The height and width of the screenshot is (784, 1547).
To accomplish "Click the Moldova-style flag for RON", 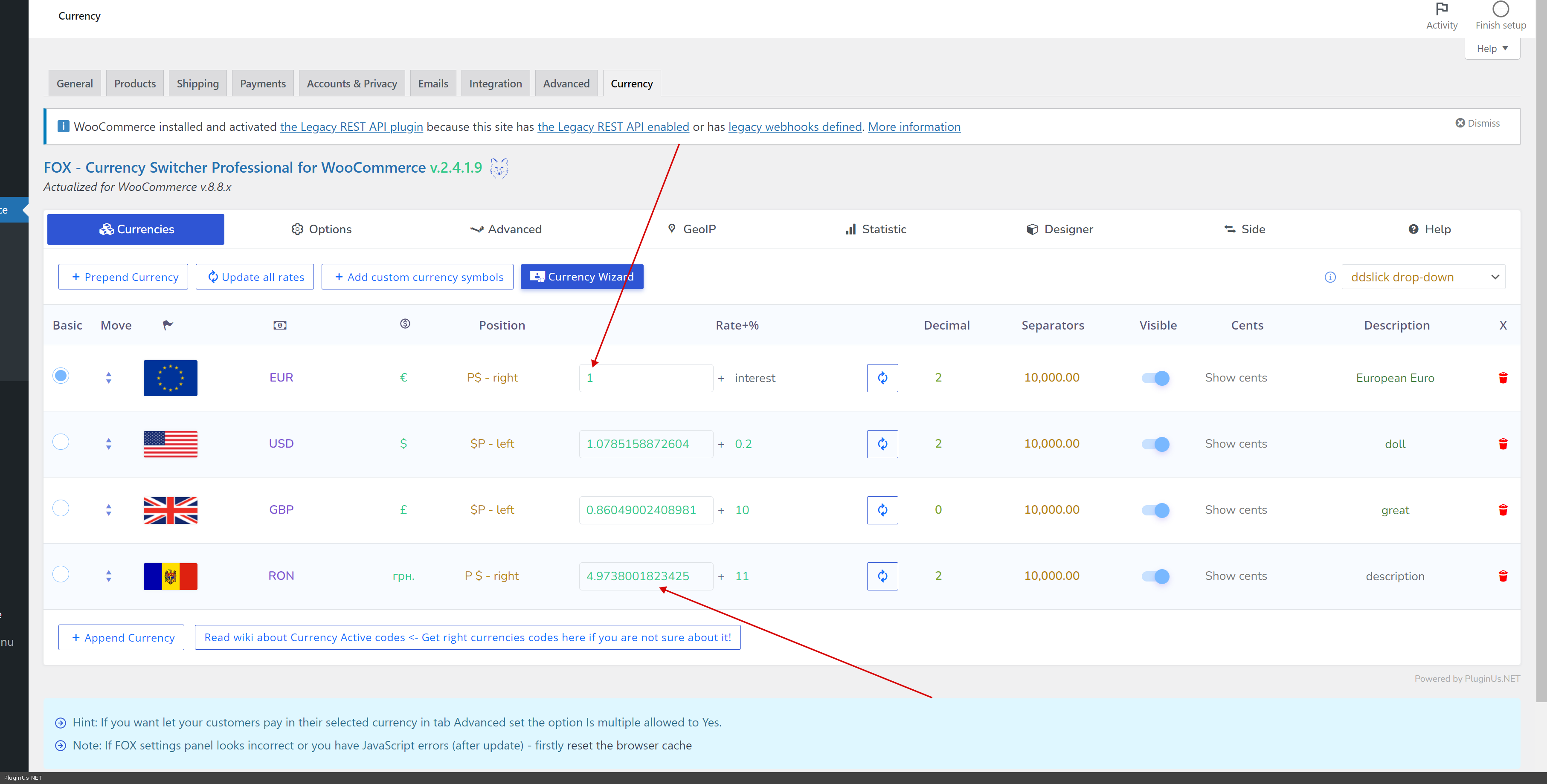I will pos(171,576).
